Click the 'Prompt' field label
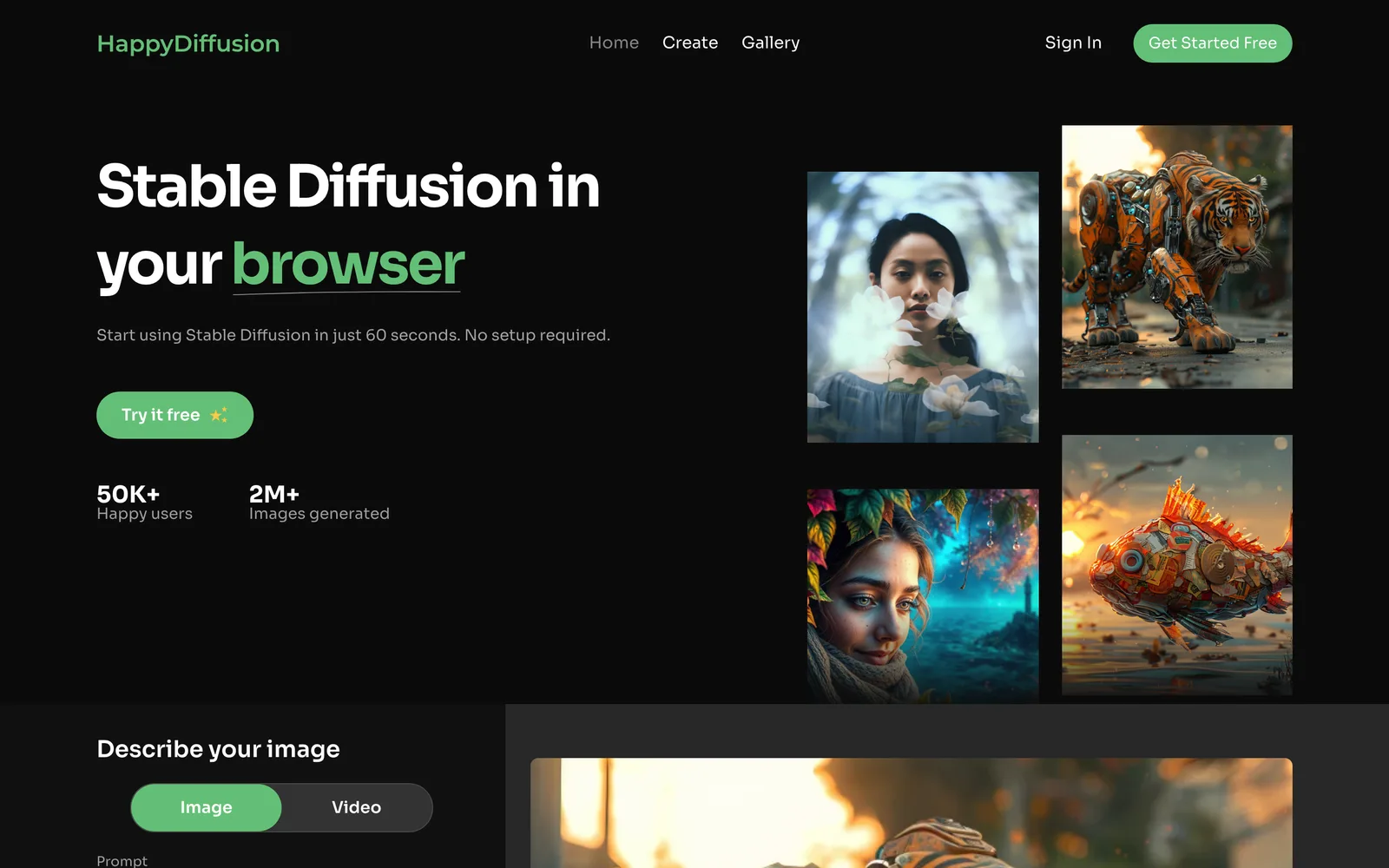 [122, 860]
